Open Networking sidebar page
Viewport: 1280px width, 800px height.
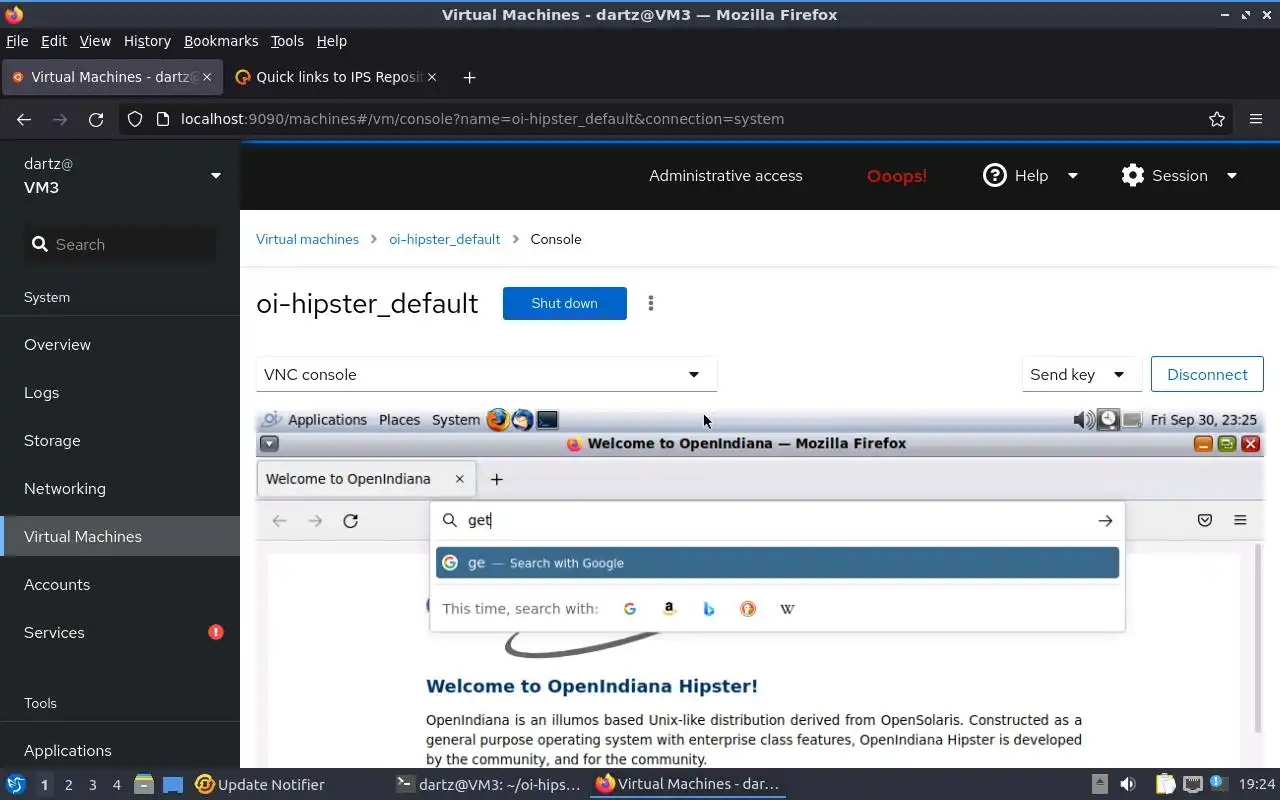tap(120, 489)
